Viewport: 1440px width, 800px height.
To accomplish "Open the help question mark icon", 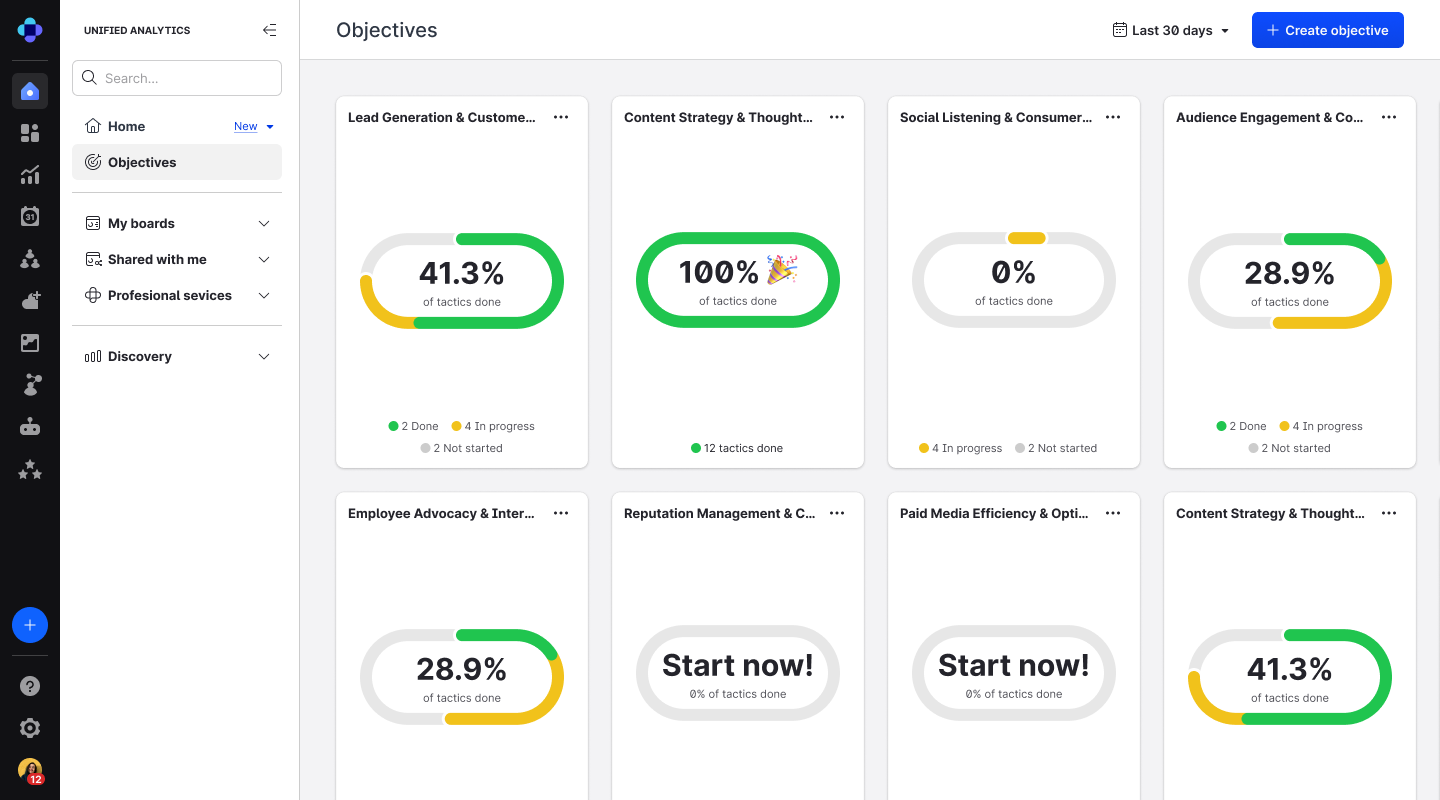I will [30, 686].
